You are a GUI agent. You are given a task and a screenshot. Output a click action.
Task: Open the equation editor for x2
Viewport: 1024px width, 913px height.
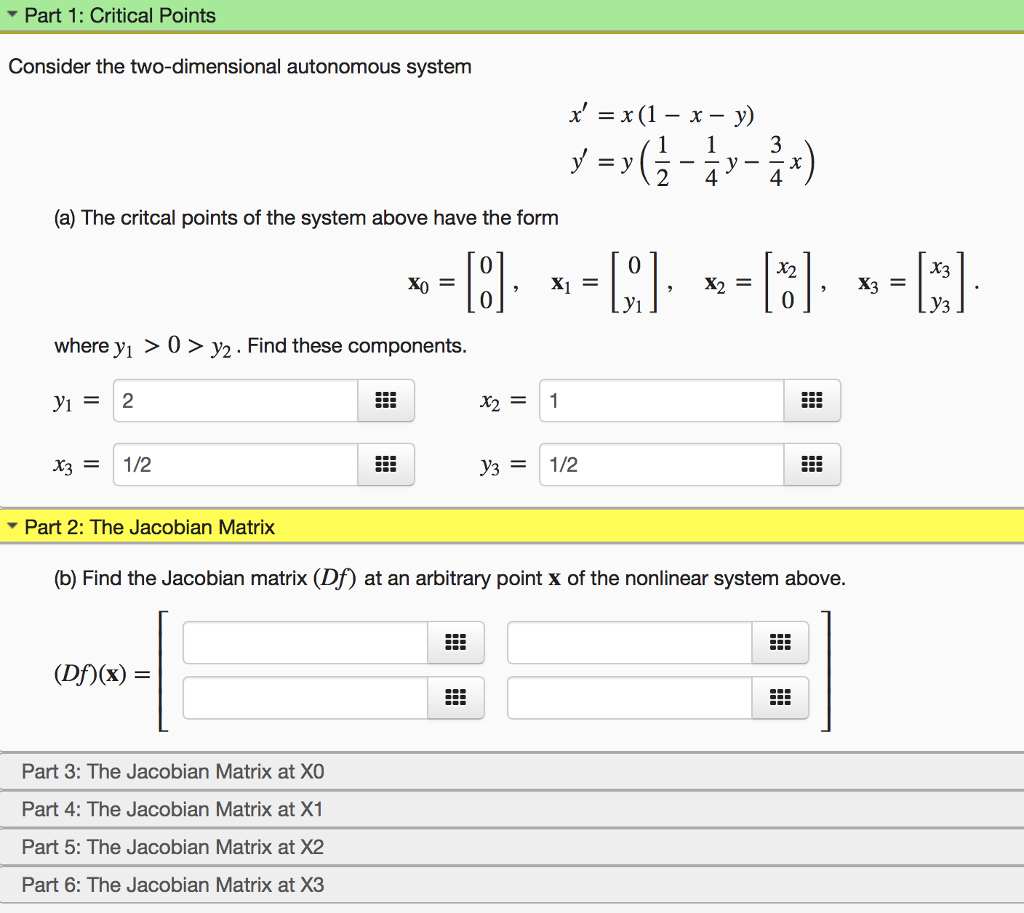812,400
